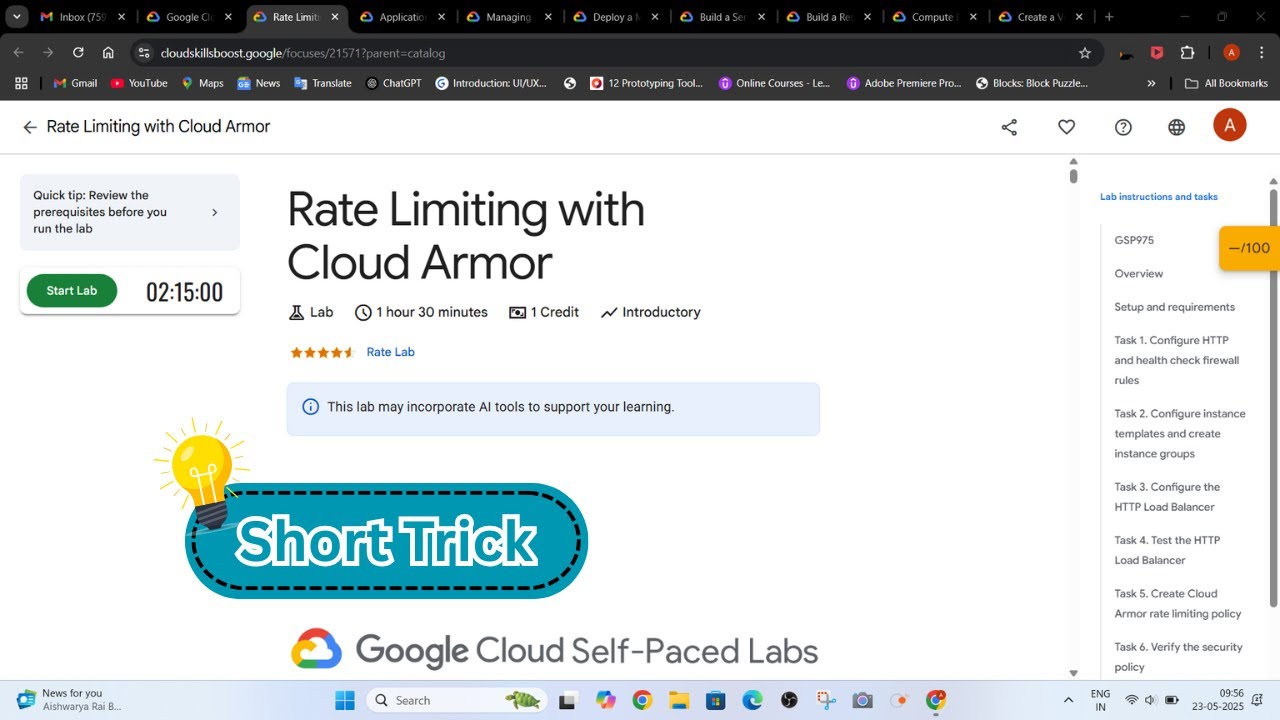Click the browser home button
Image resolution: width=1280 pixels, height=720 pixels.
(x=108, y=52)
